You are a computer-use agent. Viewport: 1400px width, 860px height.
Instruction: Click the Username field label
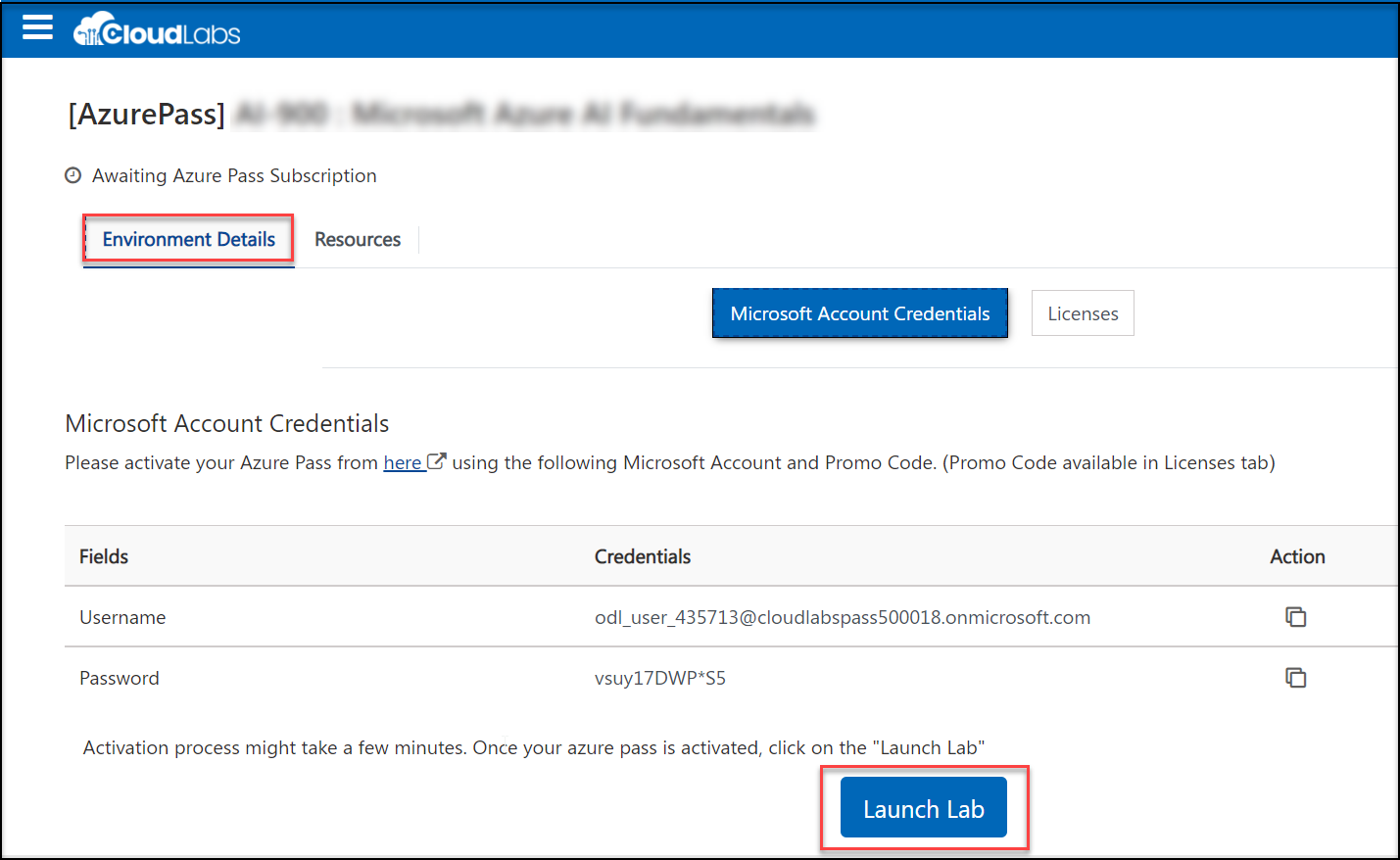[122, 617]
